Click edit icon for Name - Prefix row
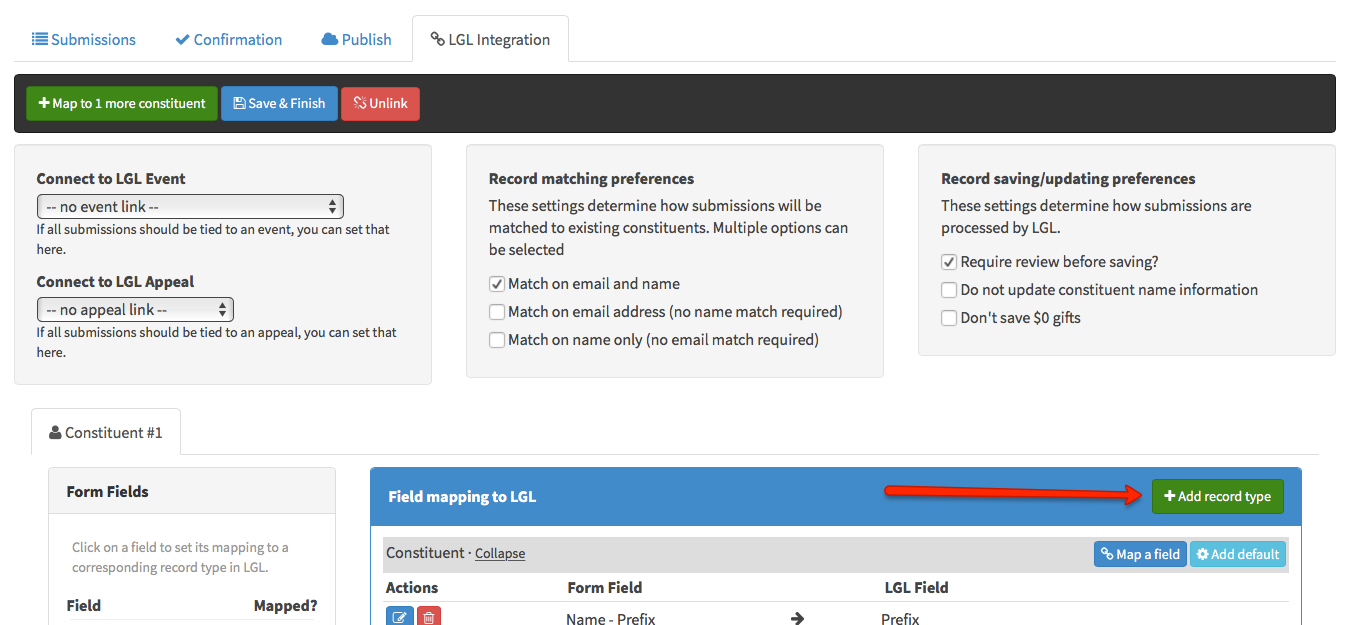The height and width of the screenshot is (625, 1350). pyautogui.click(x=399, y=618)
